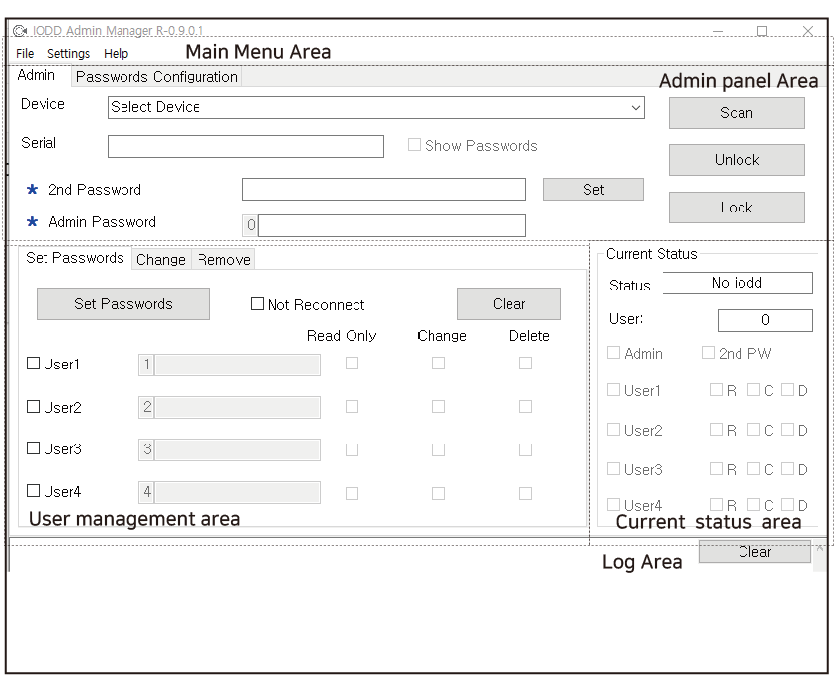Click Set next to 2nd Password field
This screenshot has width=834, height=675.
[x=593, y=189]
